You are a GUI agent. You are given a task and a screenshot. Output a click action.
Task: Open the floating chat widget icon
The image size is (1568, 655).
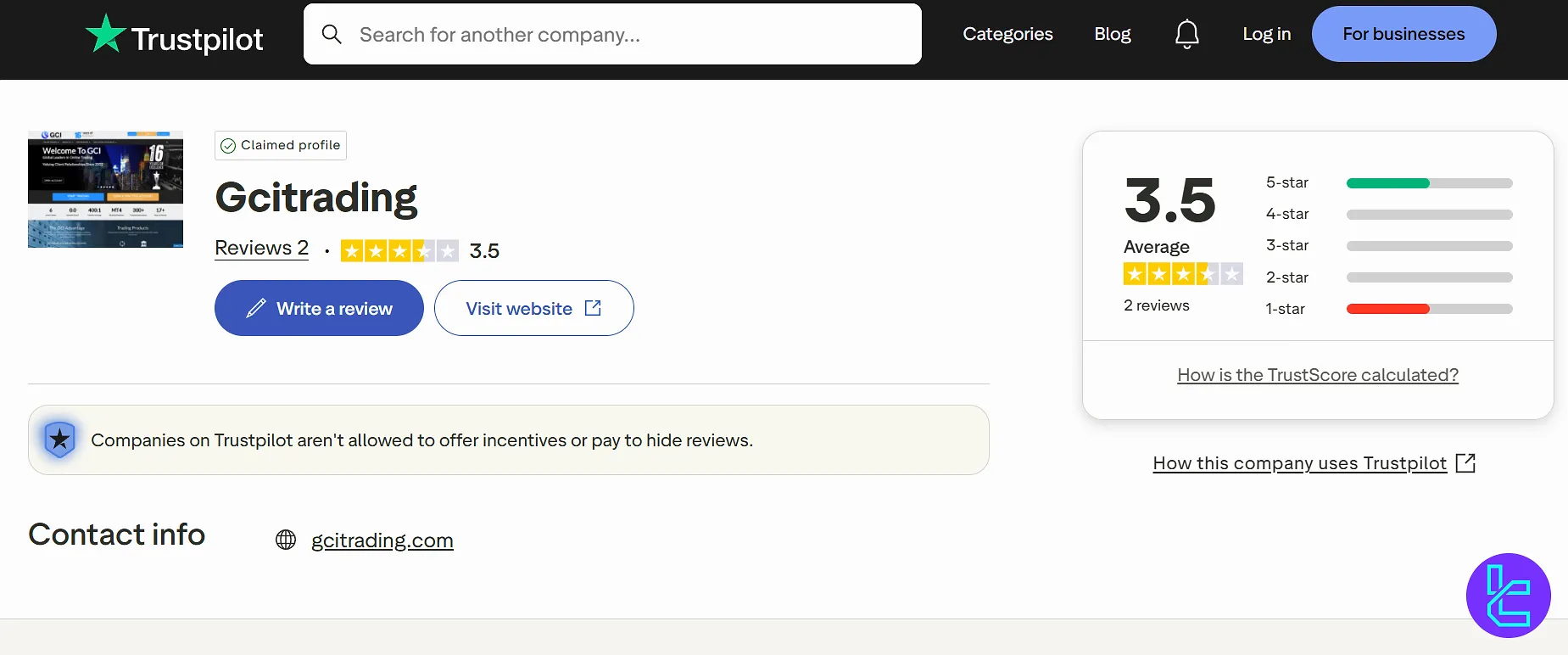point(1508,596)
